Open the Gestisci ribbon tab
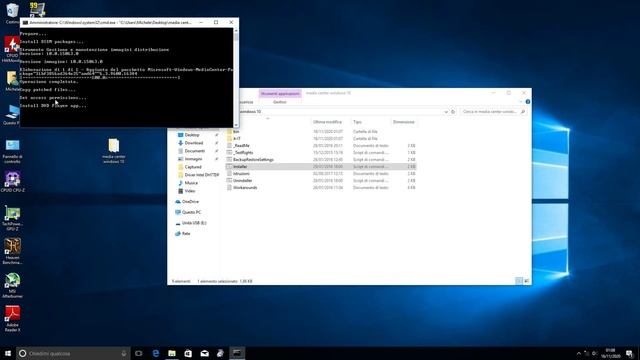Viewport: 640px width, 360px height. [x=280, y=102]
